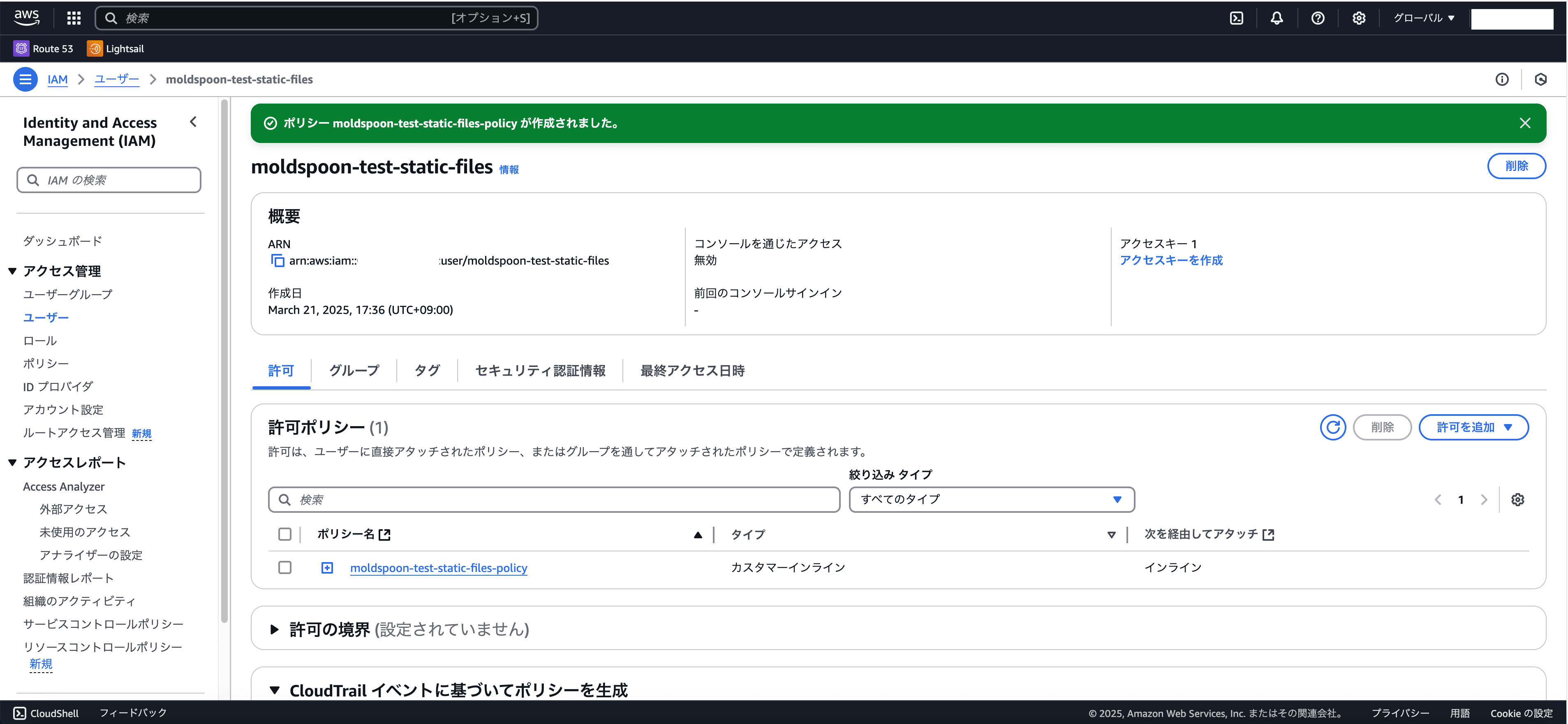Click the IAM breadcrumb link

point(57,79)
